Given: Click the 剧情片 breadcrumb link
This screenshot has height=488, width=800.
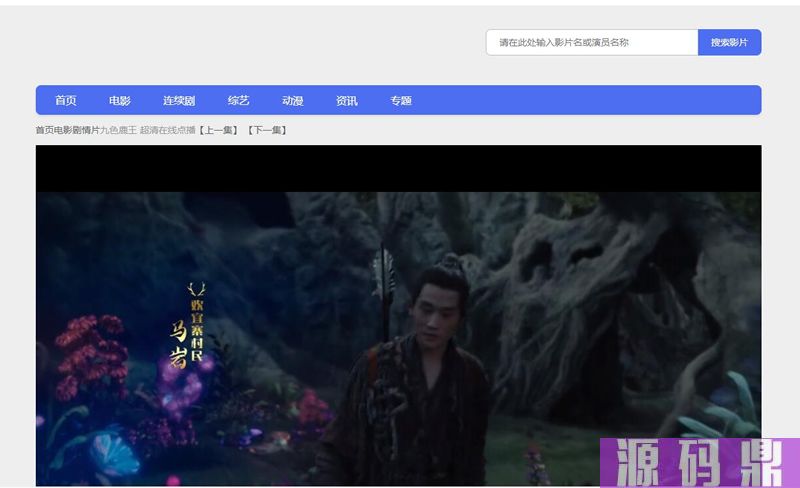Looking at the screenshot, I should pyautogui.click(x=86, y=130).
